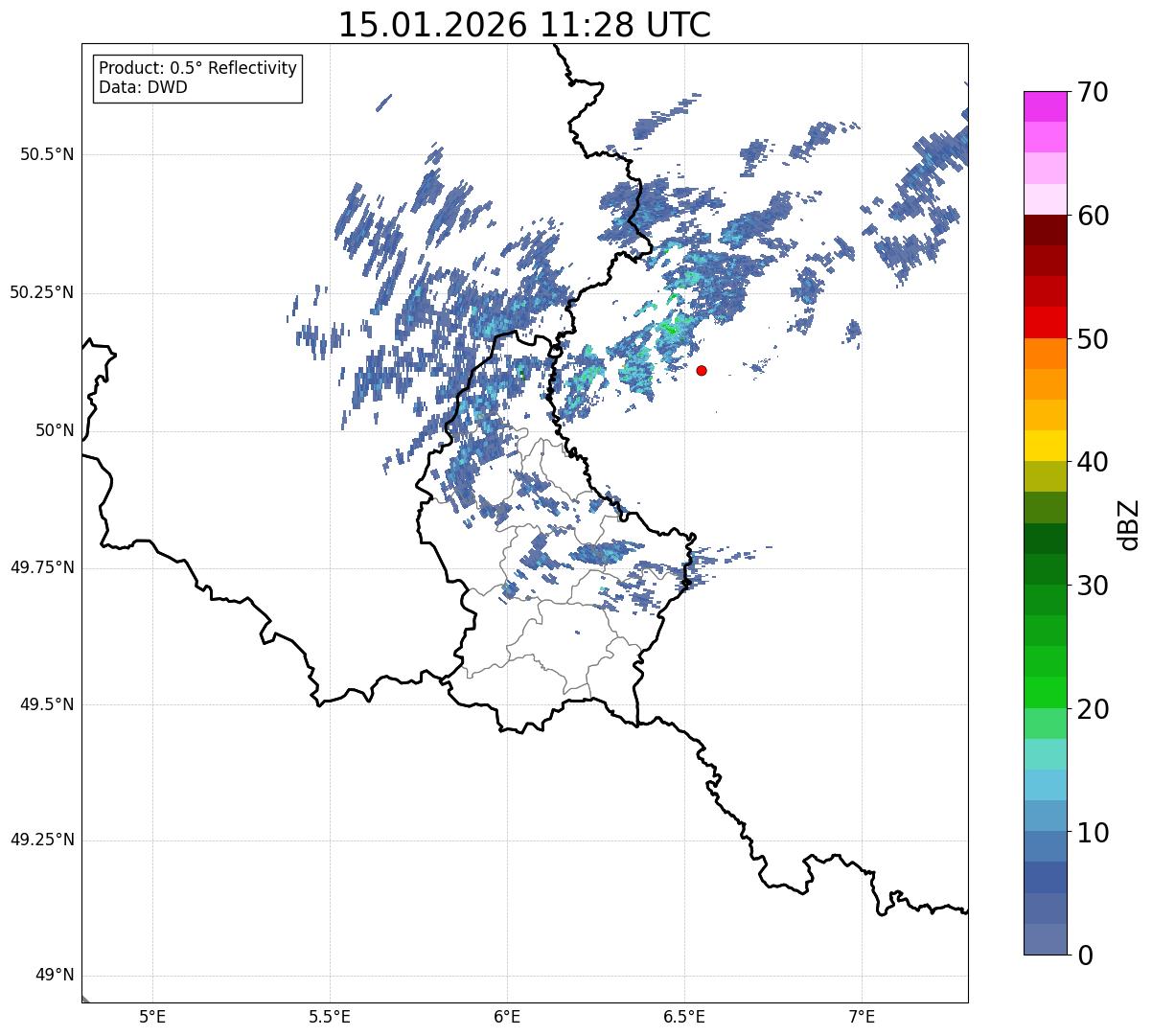Click the latitude label 49.5°N
The height and width of the screenshot is (1036, 1152).
pos(47,704)
